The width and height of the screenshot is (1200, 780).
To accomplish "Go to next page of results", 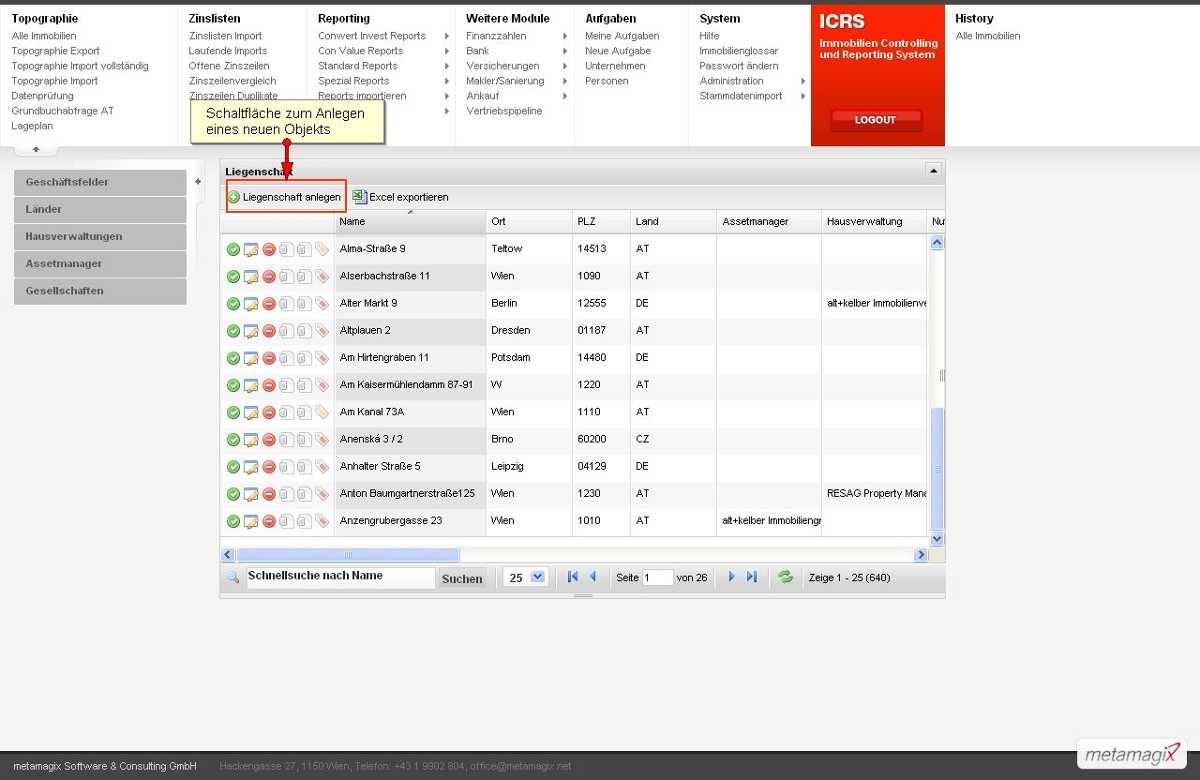I will point(732,577).
